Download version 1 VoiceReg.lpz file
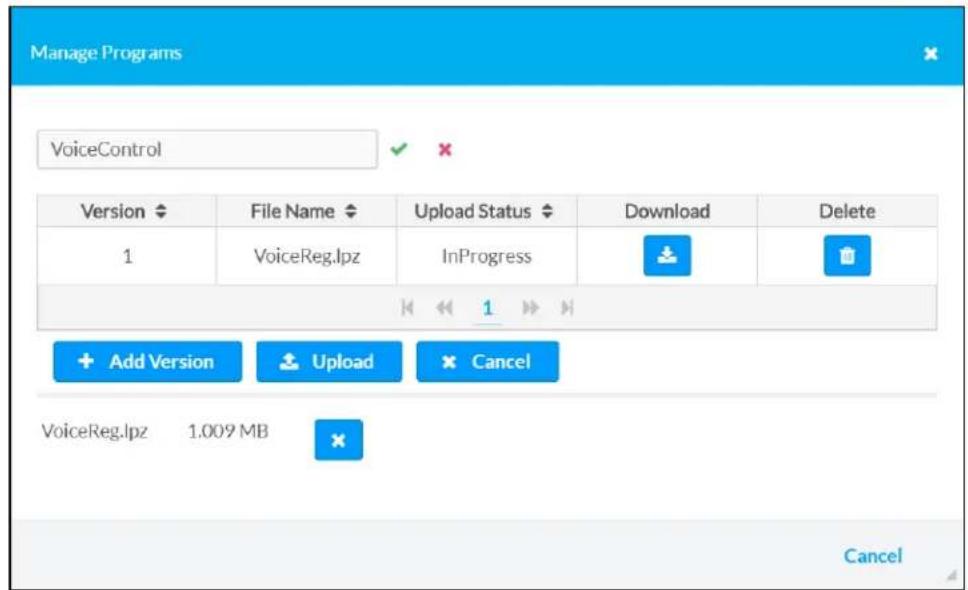Screen dimensions: 968x590 [x=667, y=256]
